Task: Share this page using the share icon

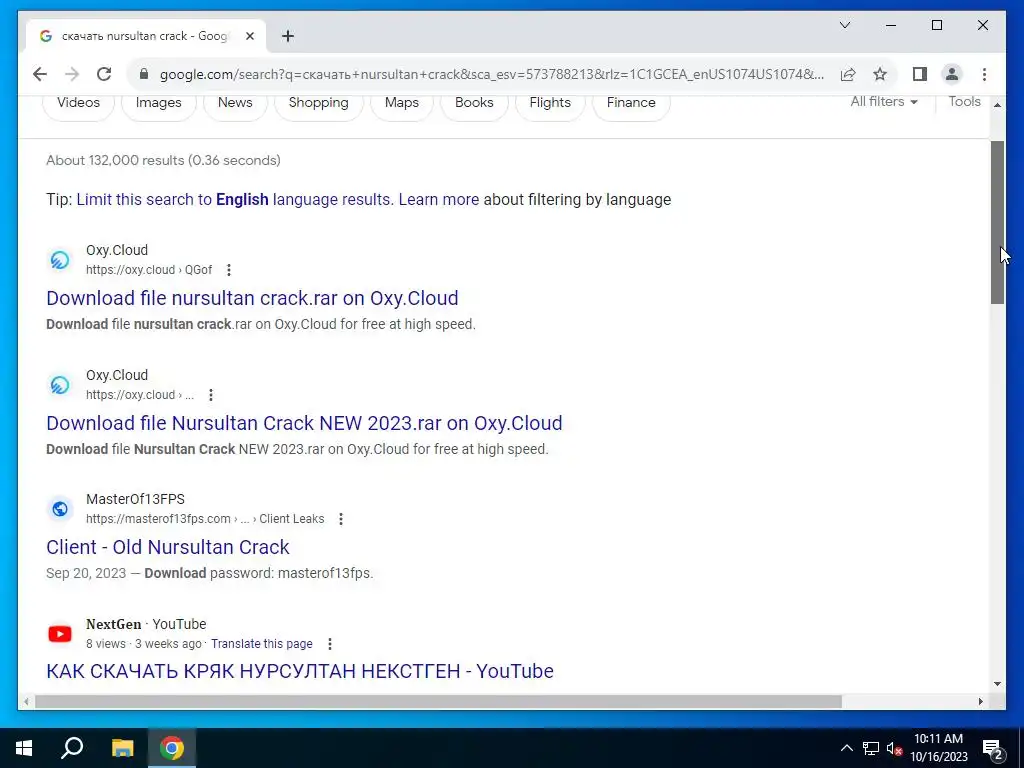Action: 848,74
